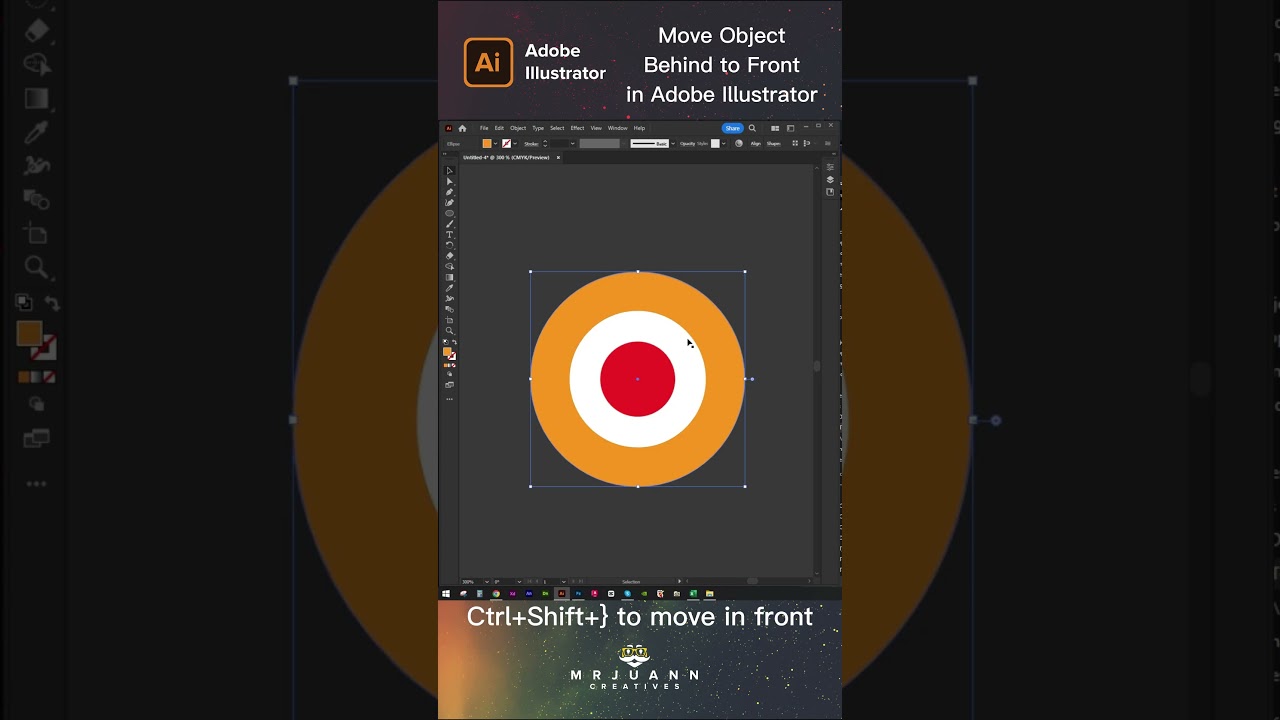1280x720 pixels.
Task: Open zoom level dropdown in status bar
Action: 487,582
